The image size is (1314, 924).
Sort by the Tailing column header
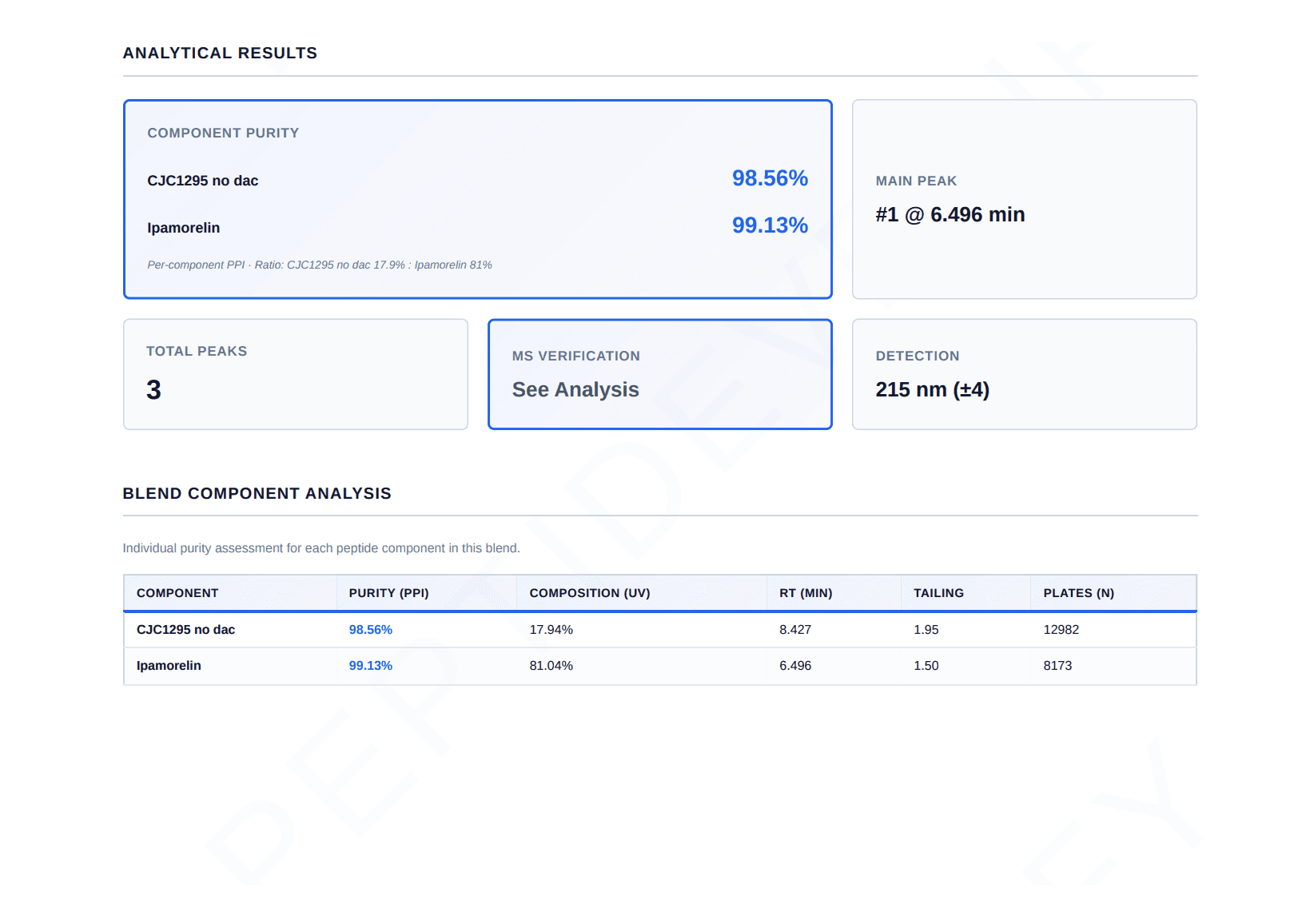(x=938, y=593)
